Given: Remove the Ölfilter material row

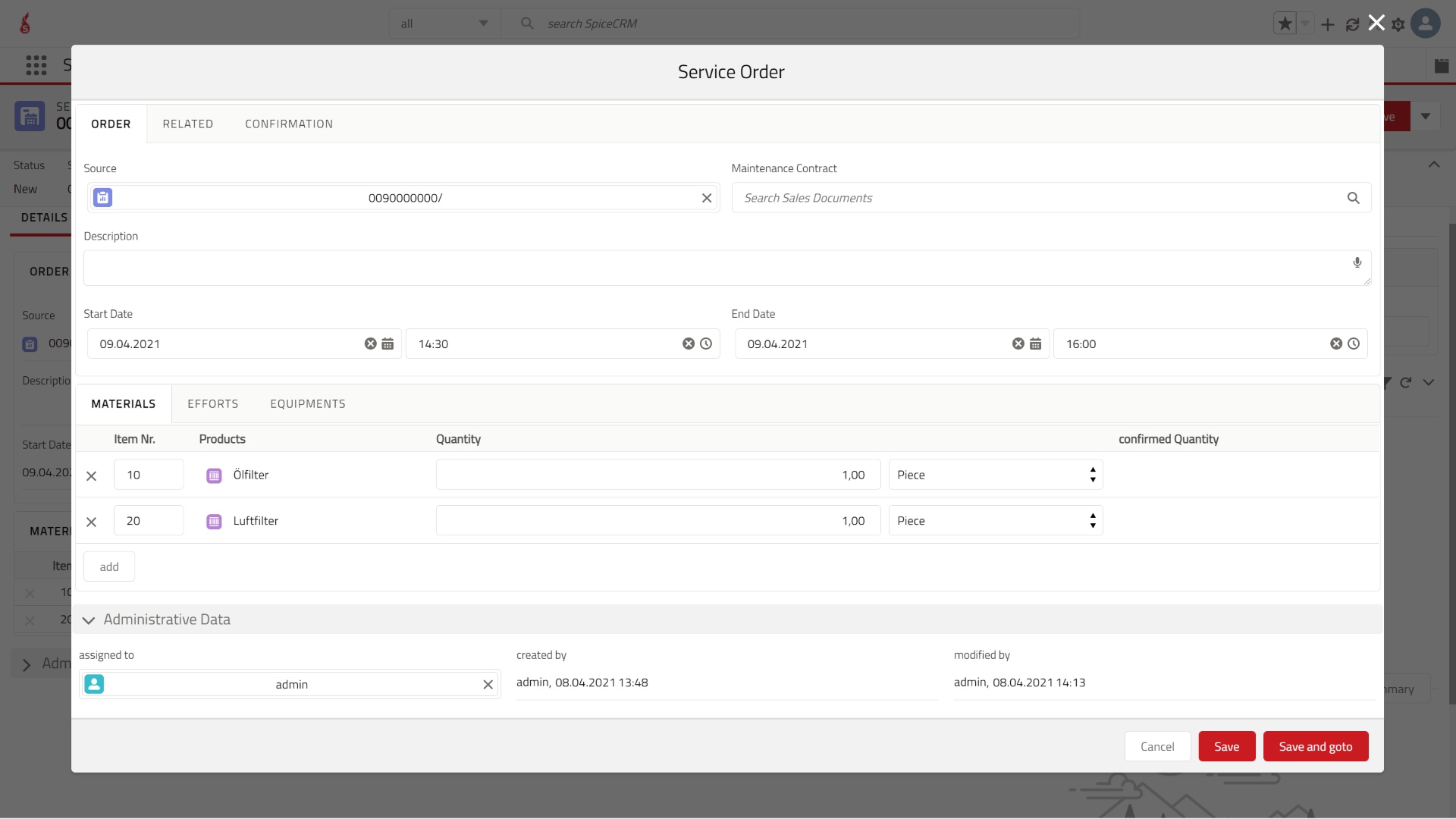Looking at the screenshot, I should coord(91,476).
